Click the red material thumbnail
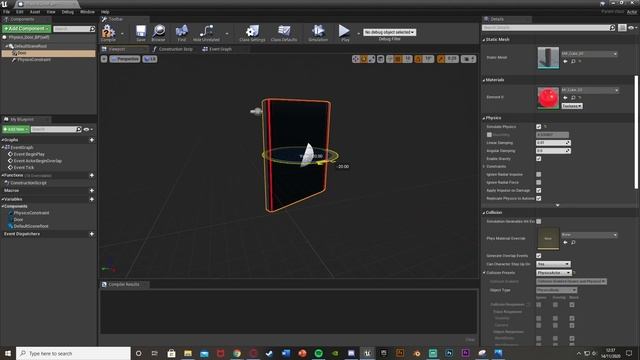This screenshot has height=360, width=640. click(548, 98)
